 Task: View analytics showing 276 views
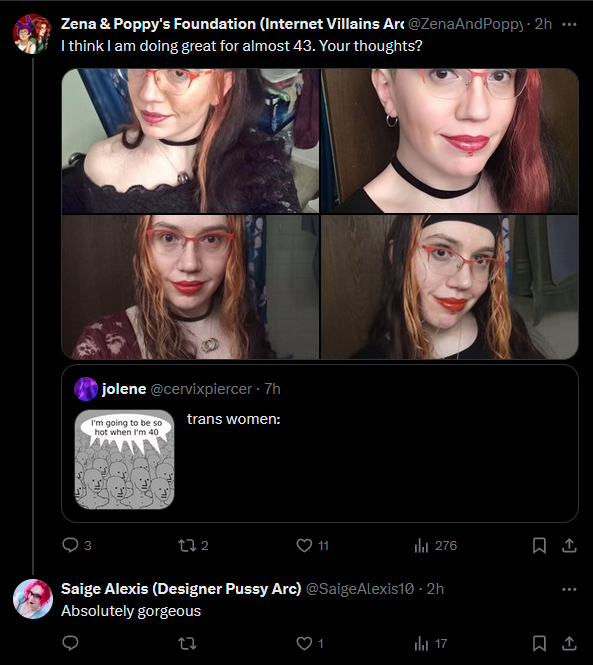[435, 545]
